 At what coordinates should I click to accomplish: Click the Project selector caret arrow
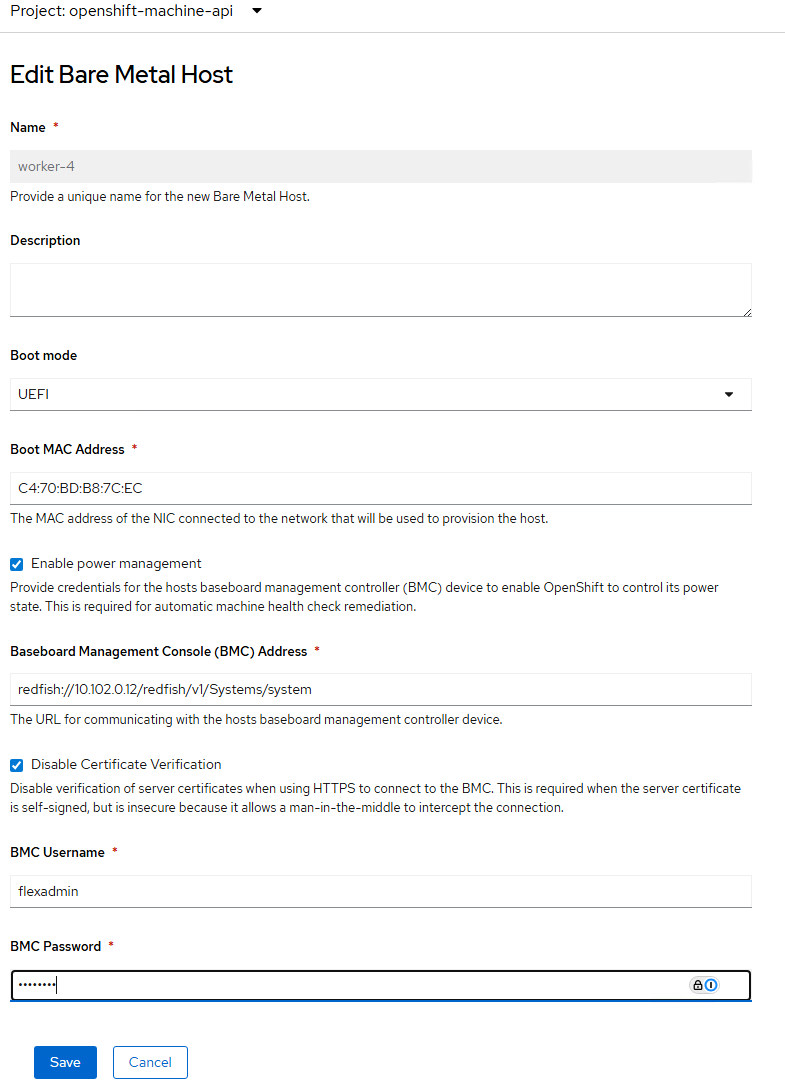(x=257, y=11)
